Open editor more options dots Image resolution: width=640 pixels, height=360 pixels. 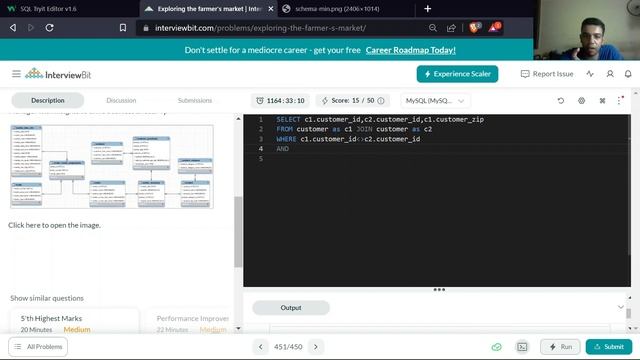point(620,100)
